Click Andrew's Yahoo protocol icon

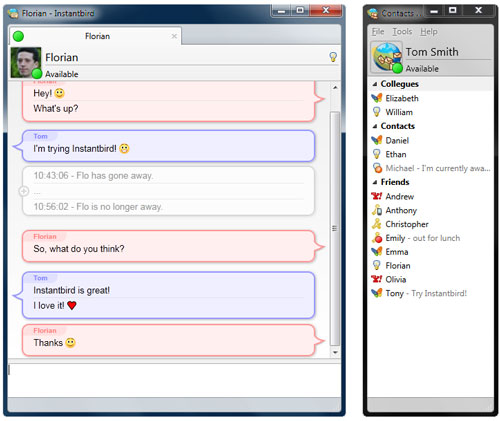[377, 196]
